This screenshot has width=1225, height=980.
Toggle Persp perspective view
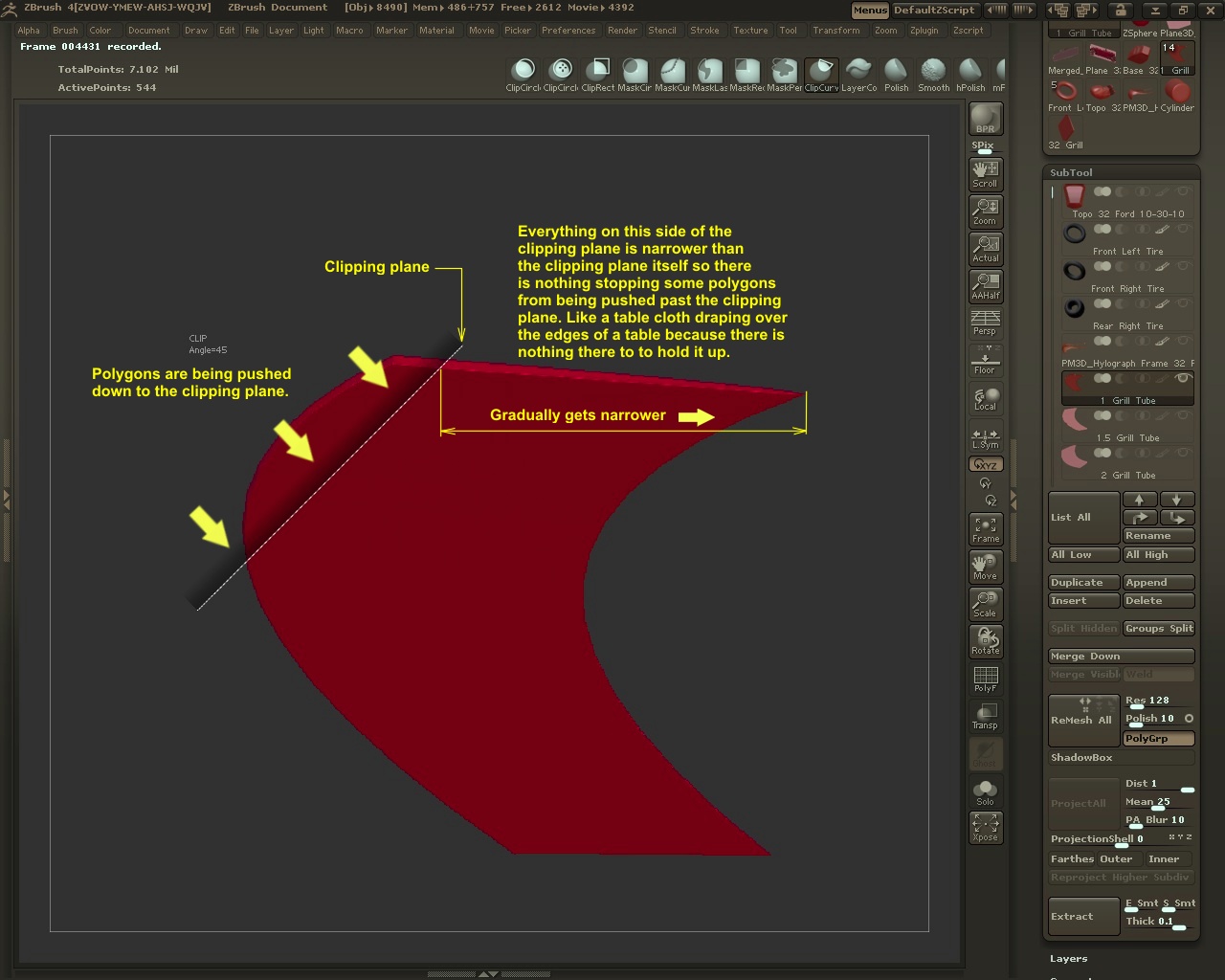[985, 323]
